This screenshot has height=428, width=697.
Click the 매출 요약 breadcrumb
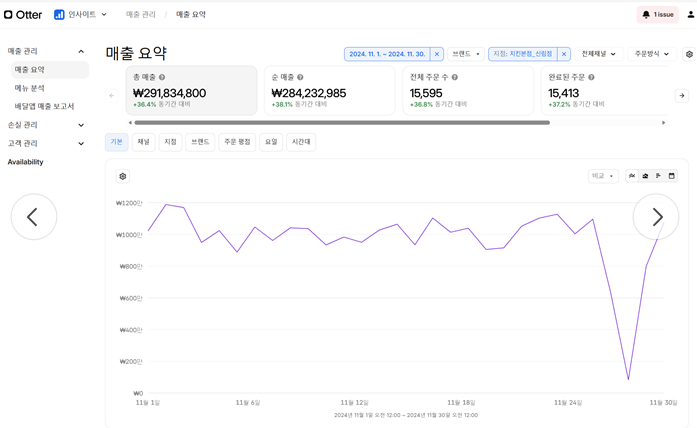[191, 15]
